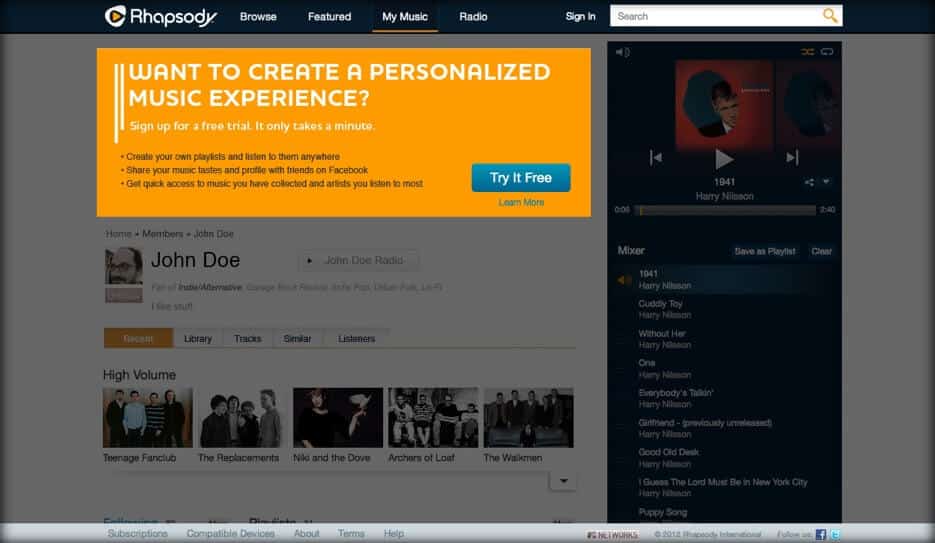This screenshot has height=543, width=935.
Task: Open the track options dropdown arrow
Action: pos(826,181)
